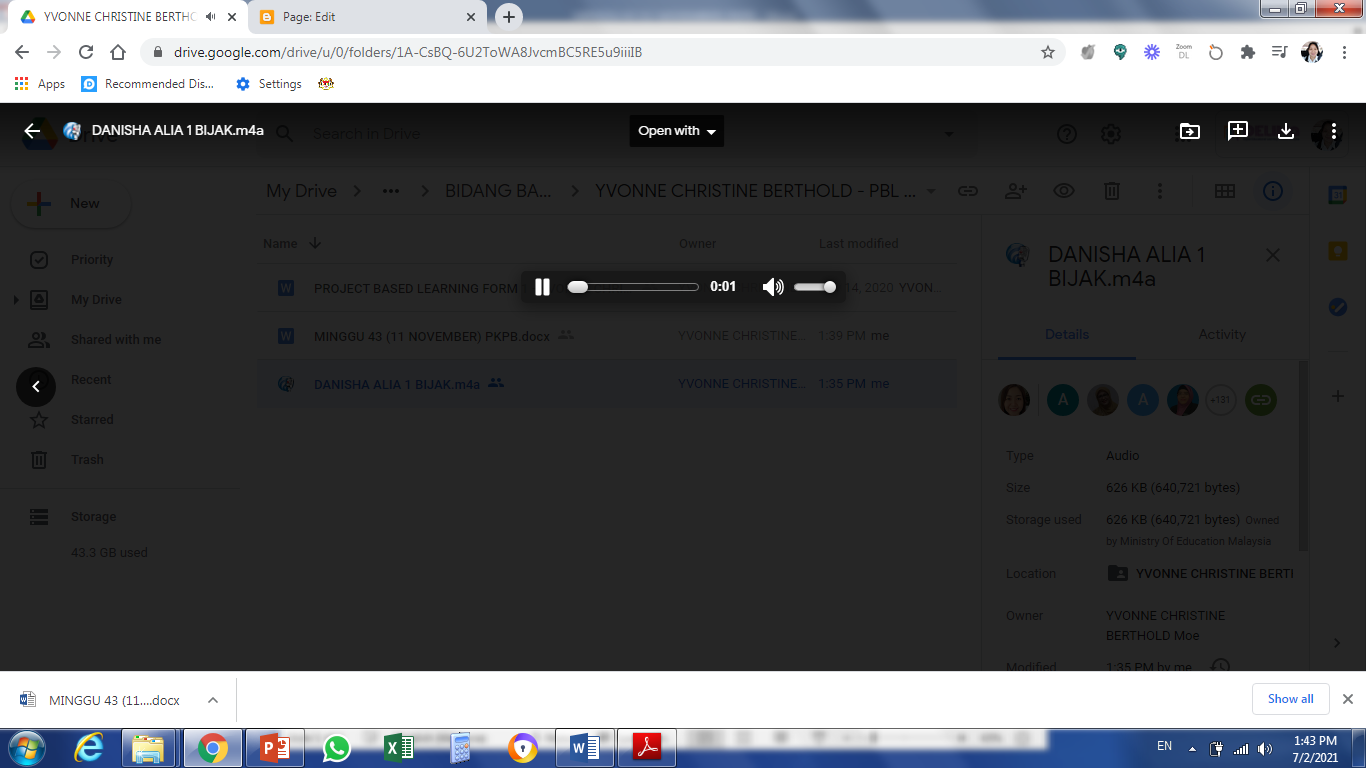
Task: Open the Recommended Dis... bookmark
Action: point(148,84)
